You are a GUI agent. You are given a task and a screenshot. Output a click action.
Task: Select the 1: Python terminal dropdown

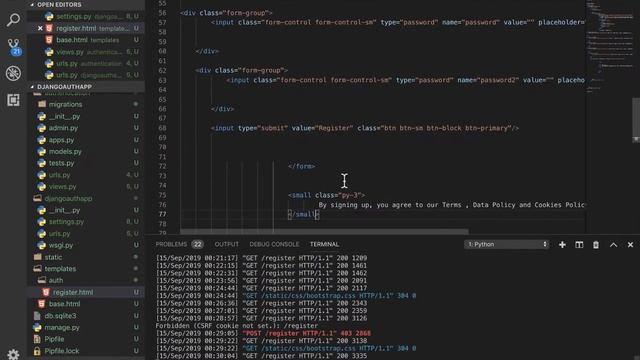coord(506,244)
